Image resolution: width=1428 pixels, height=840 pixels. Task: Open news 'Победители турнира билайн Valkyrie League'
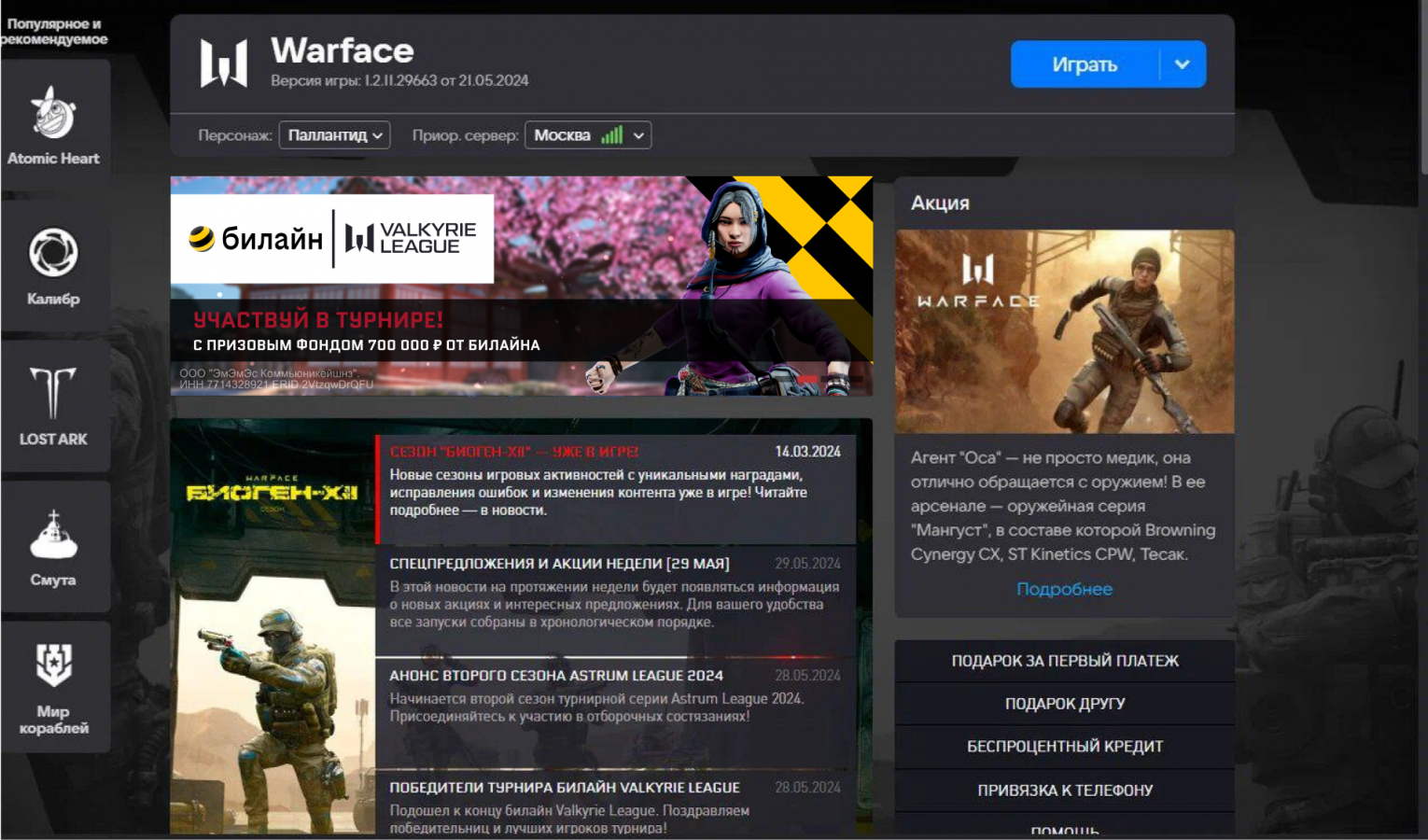click(x=616, y=803)
